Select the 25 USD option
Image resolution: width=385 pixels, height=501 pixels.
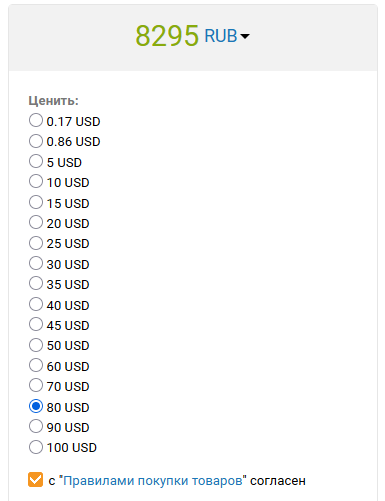click(x=36, y=243)
